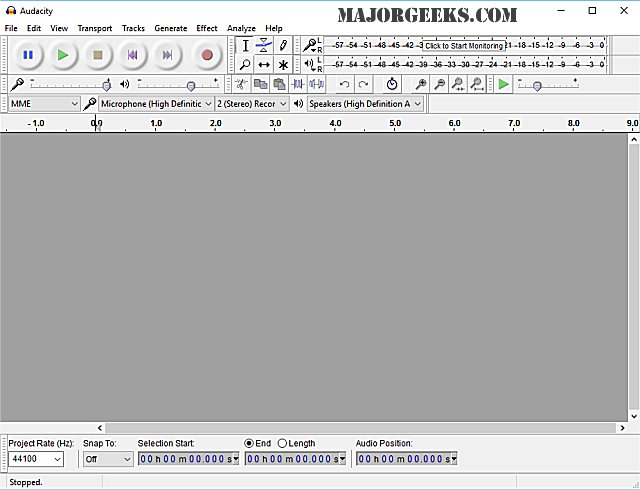Image resolution: width=640 pixels, height=490 pixels.
Task: Select the Time Shift tool
Action: 264,65
